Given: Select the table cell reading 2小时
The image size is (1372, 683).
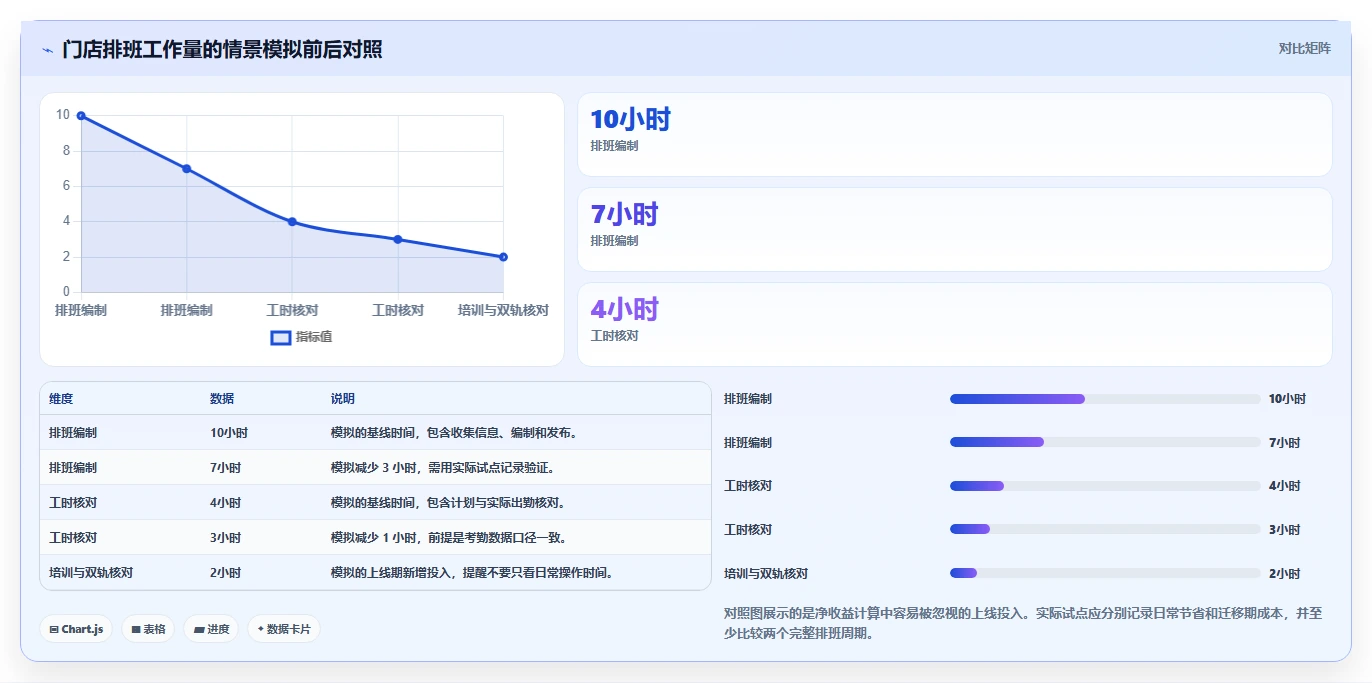Looking at the screenshot, I should coord(226,573).
